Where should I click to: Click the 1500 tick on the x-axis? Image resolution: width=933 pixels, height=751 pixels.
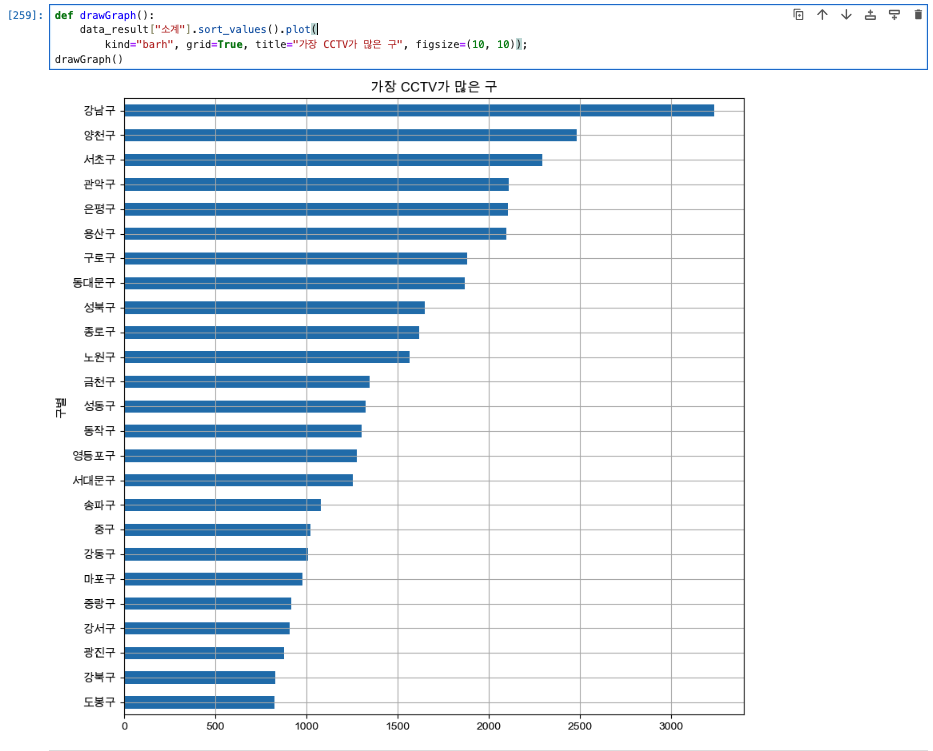tap(397, 727)
